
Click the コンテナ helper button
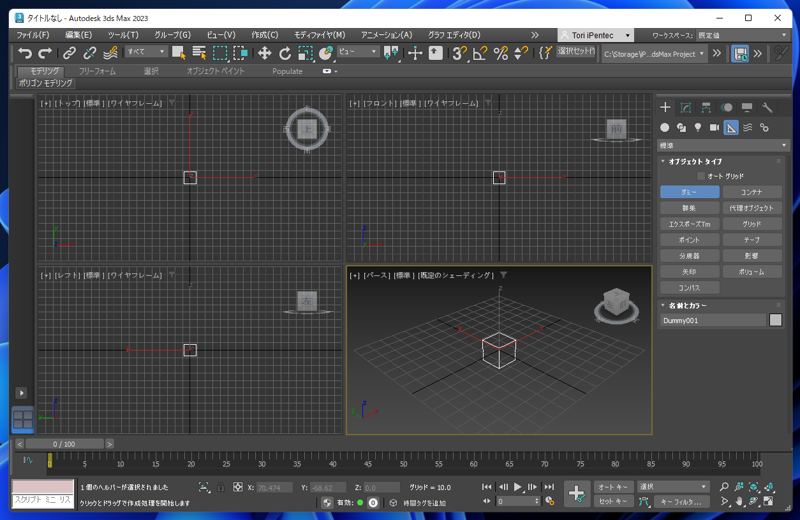[752, 192]
